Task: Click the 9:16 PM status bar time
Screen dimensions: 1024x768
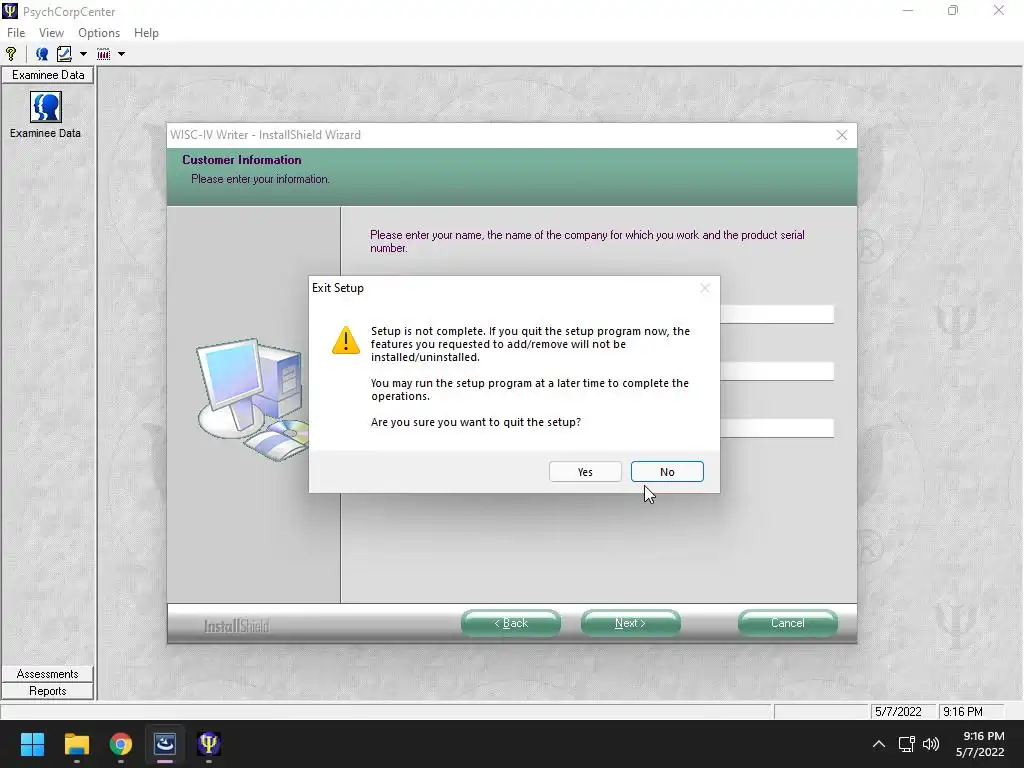Action: click(x=963, y=711)
